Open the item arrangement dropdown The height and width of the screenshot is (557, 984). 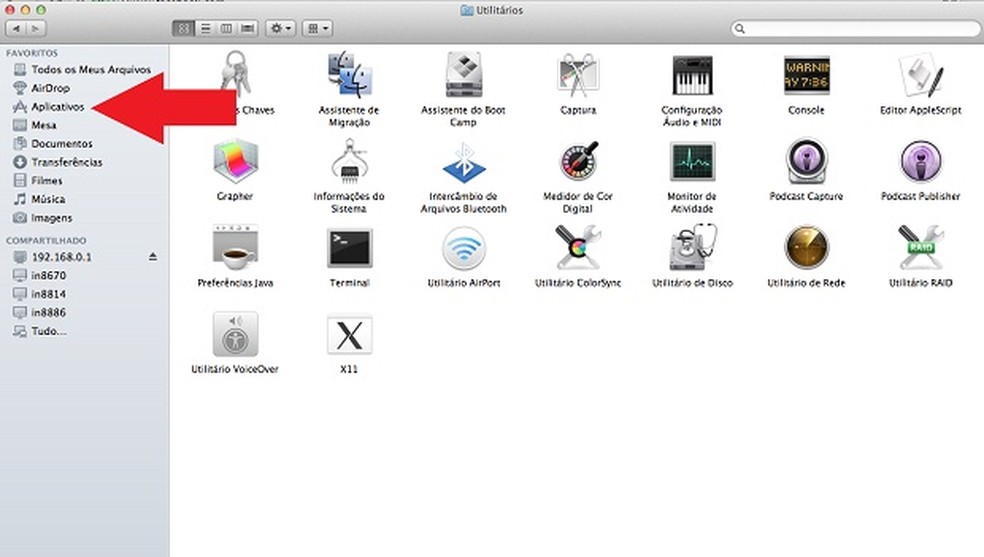click(318, 29)
